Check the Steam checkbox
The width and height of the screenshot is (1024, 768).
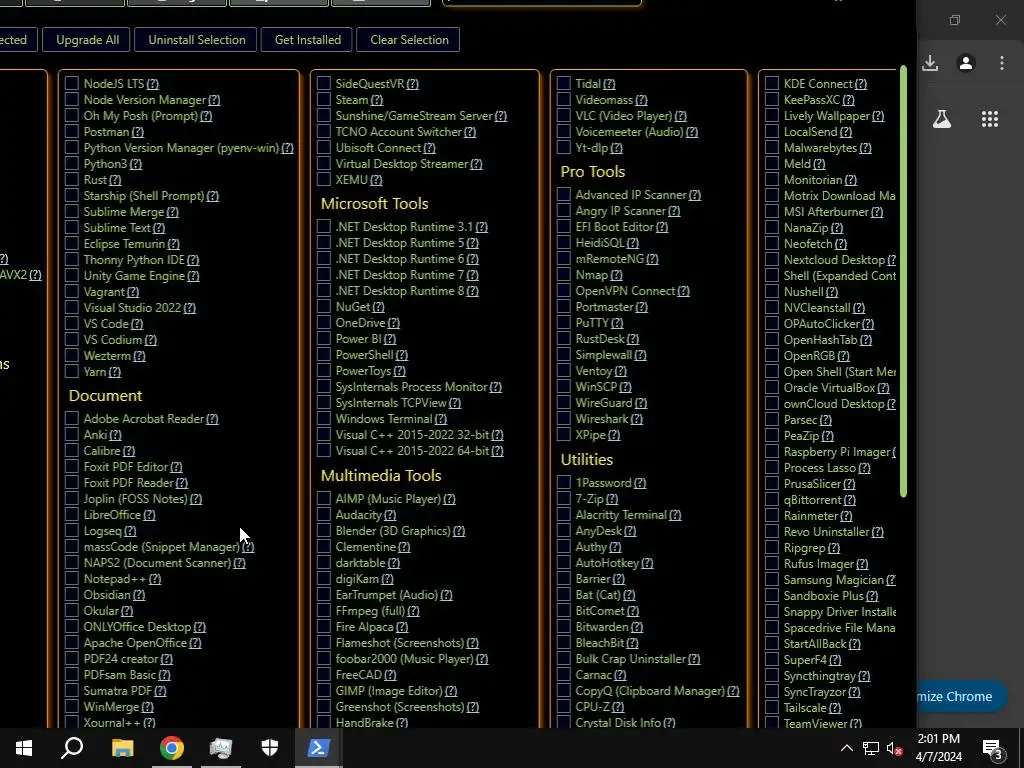pyautogui.click(x=324, y=99)
